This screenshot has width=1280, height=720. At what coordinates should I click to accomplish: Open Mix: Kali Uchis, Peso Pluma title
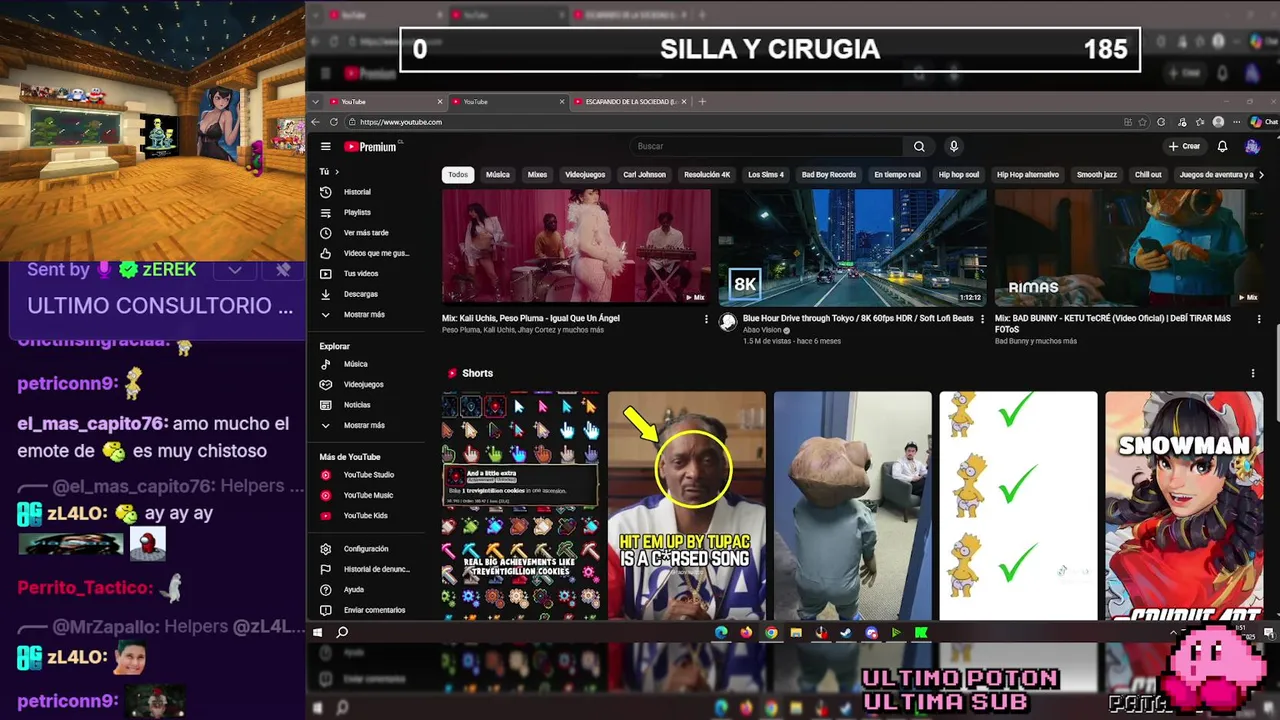point(531,318)
